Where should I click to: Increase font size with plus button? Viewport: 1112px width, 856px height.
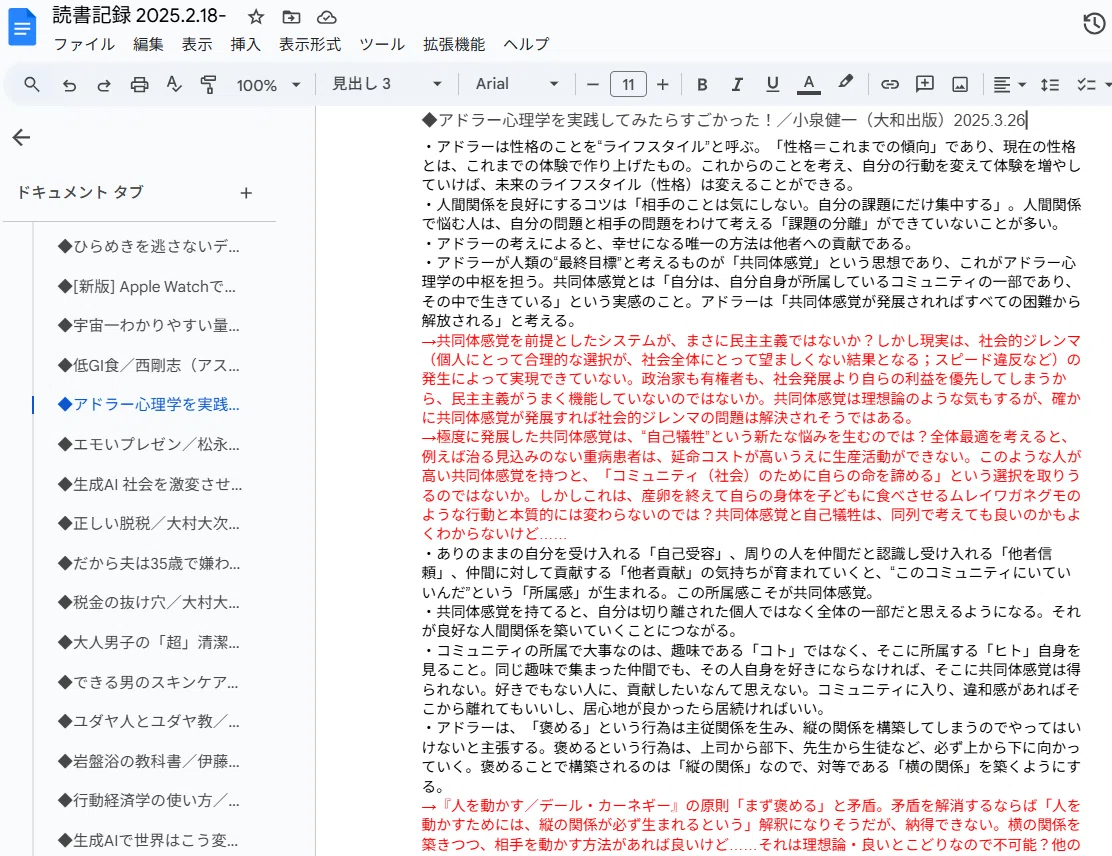click(x=662, y=84)
